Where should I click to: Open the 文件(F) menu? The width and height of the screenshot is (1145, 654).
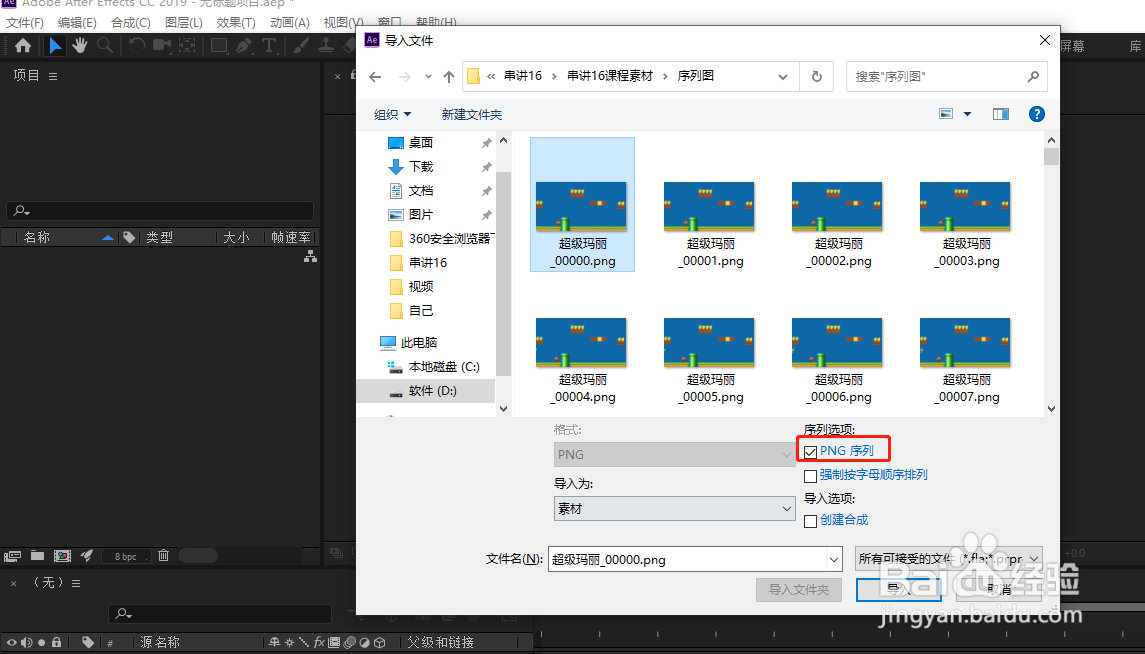25,23
